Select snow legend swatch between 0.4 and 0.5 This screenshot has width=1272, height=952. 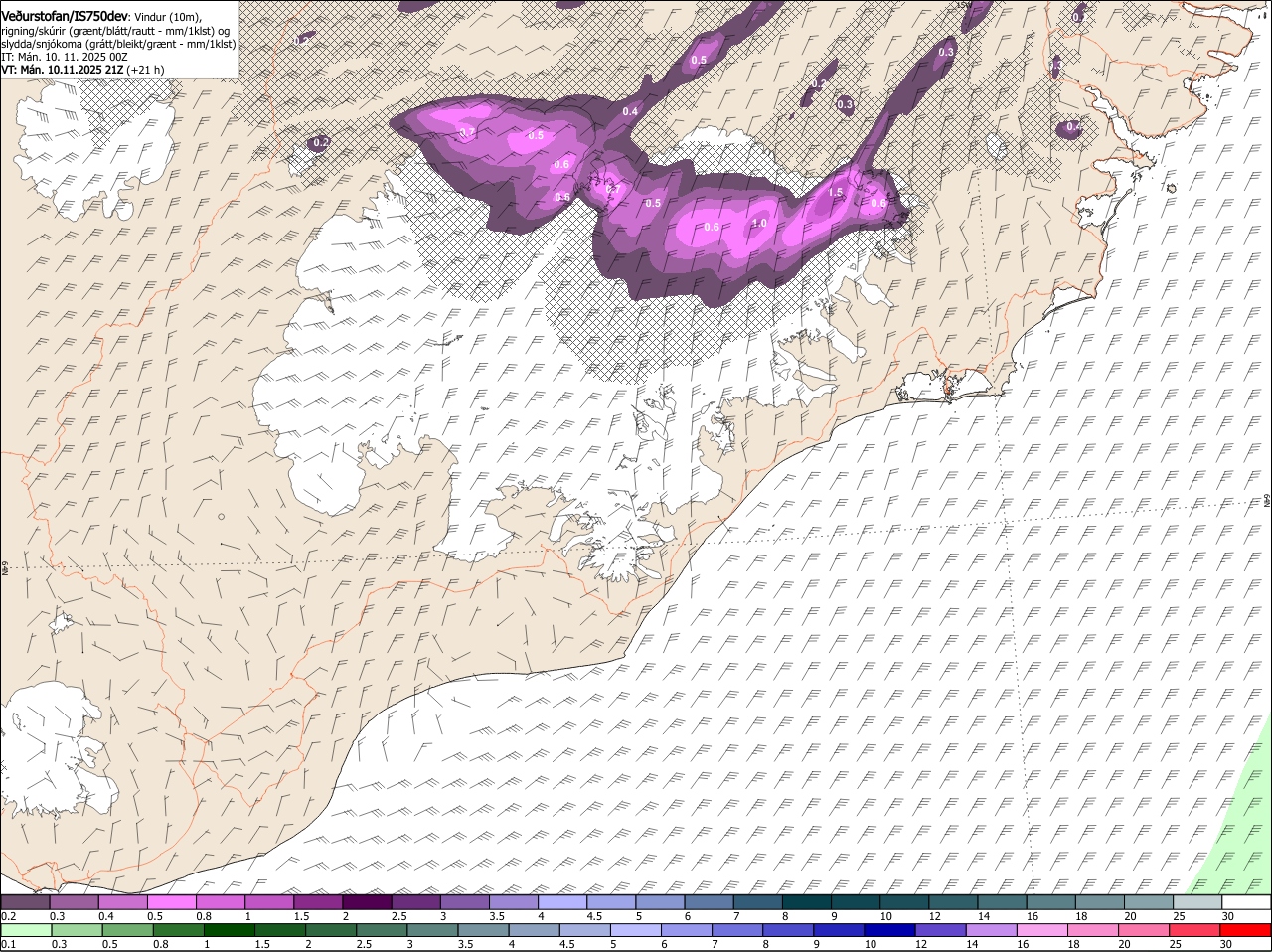point(122,902)
